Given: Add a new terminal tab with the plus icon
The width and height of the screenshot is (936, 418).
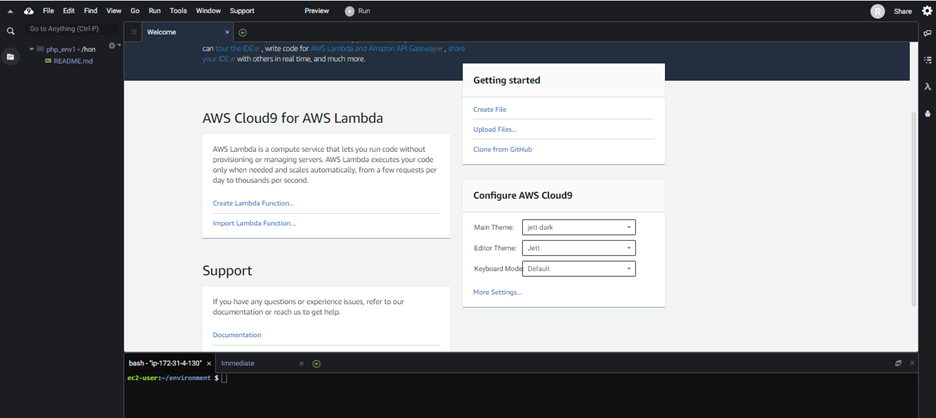Looking at the screenshot, I should click(316, 364).
